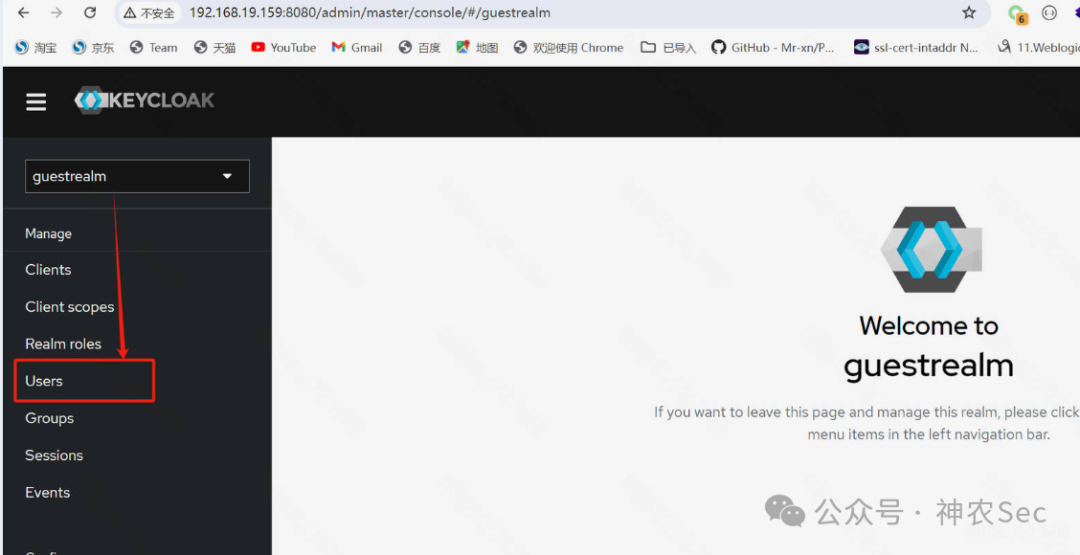
Task: Open Groups in the sidebar
Action: [50, 418]
